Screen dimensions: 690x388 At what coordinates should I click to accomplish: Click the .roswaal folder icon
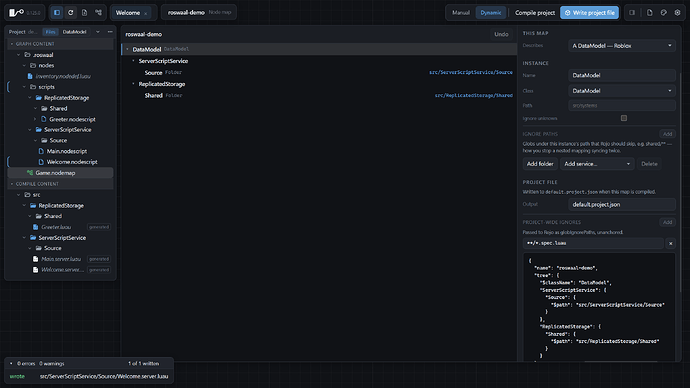(27, 55)
